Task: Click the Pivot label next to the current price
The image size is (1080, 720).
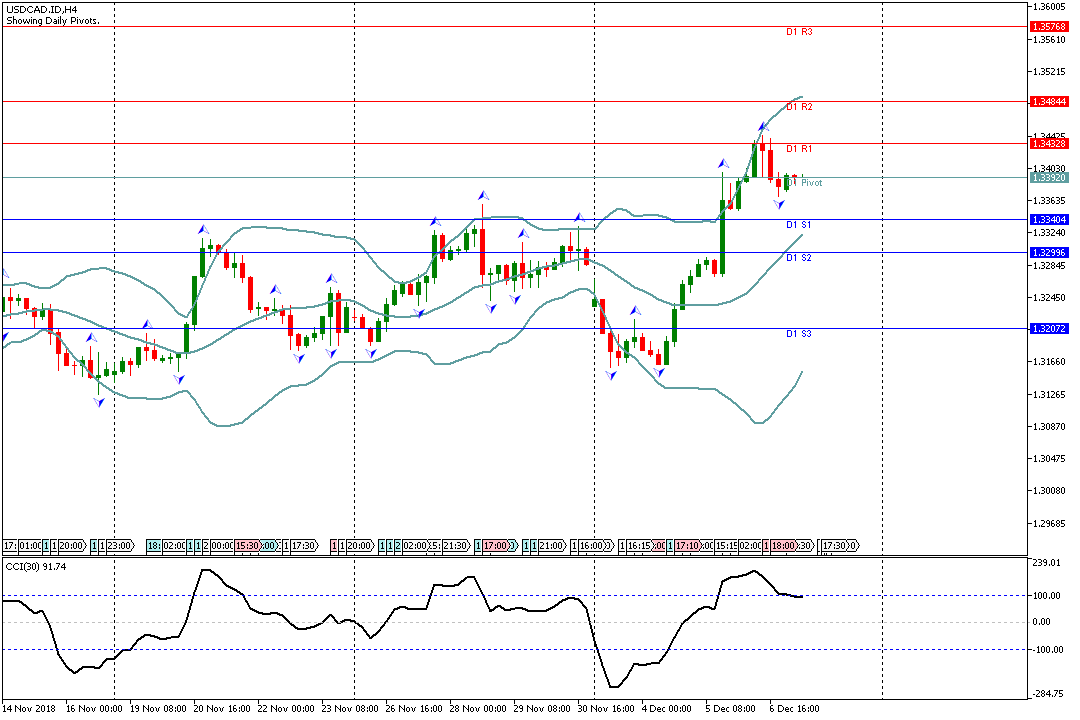Action: (x=811, y=183)
